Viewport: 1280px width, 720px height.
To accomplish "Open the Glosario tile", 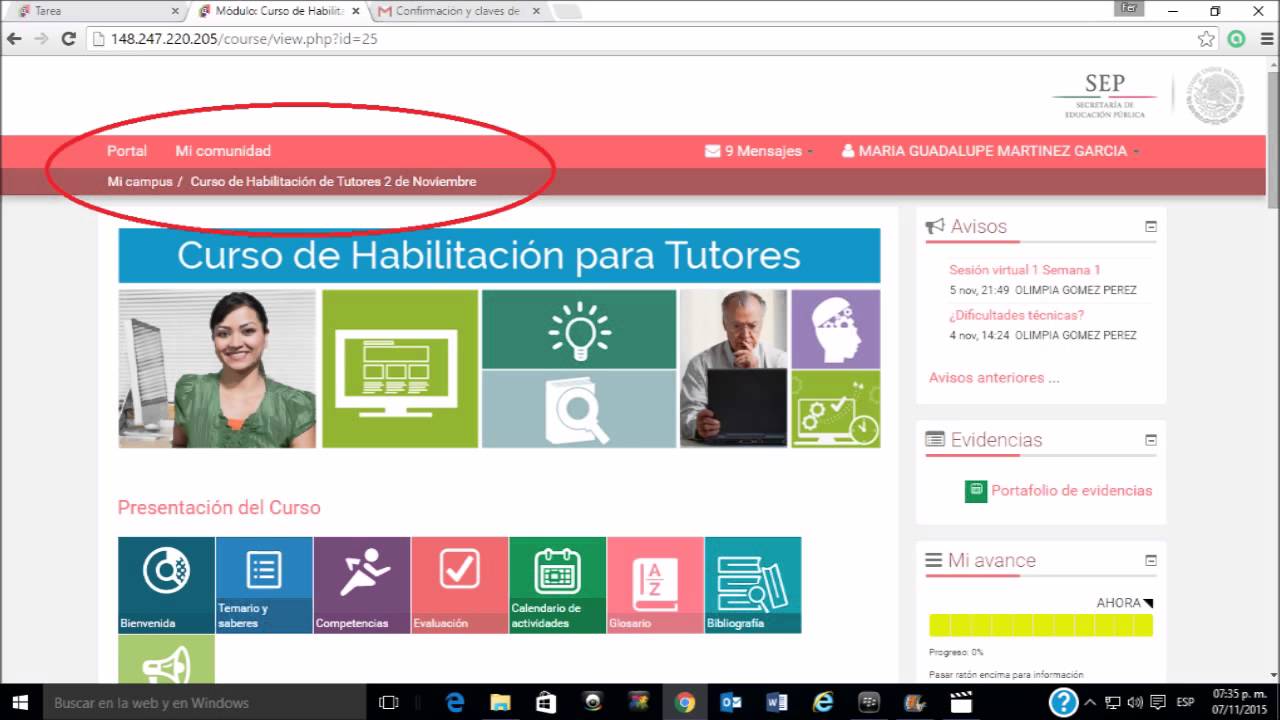I will coord(655,585).
